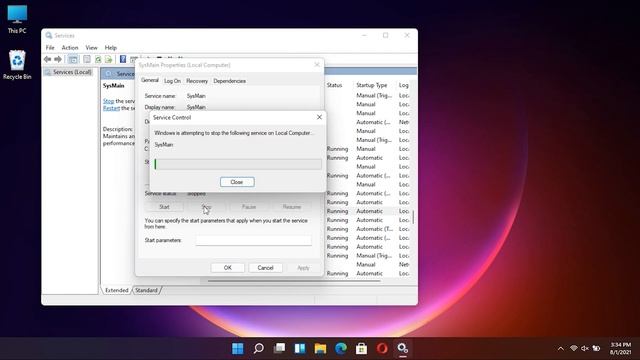Open Properties from the Services toolbar icon

tap(87, 60)
